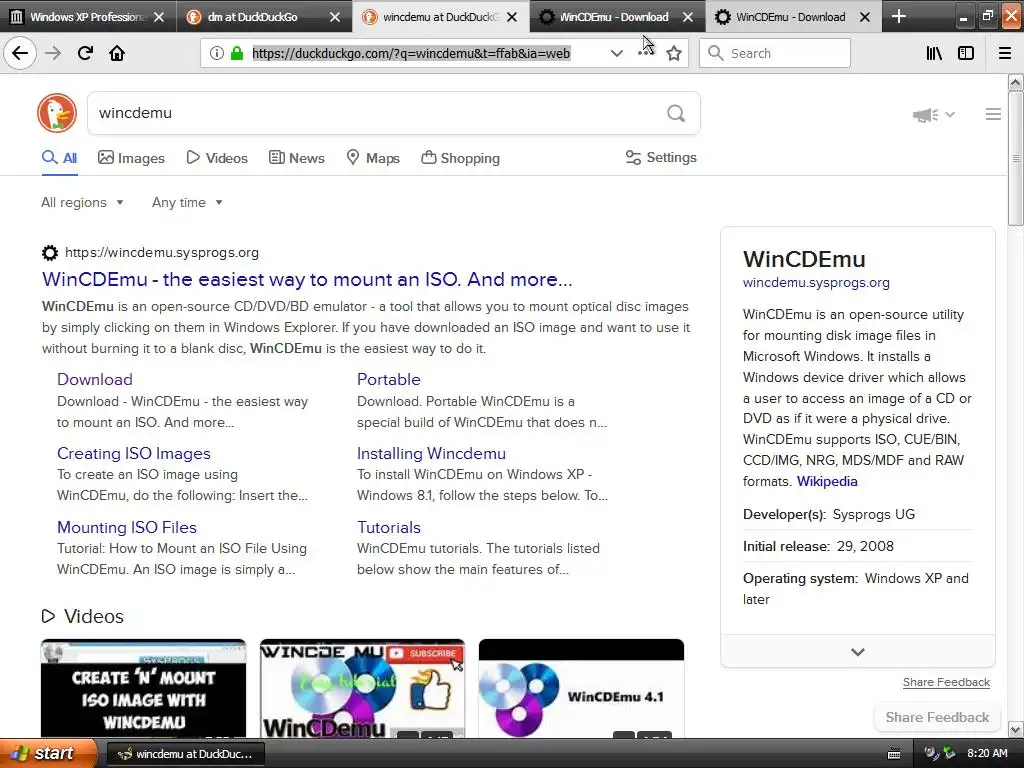Viewport: 1024px width, 768px height.
Task: Open the Wikipedia link in info panel
Action: click(x=827, y=481)
